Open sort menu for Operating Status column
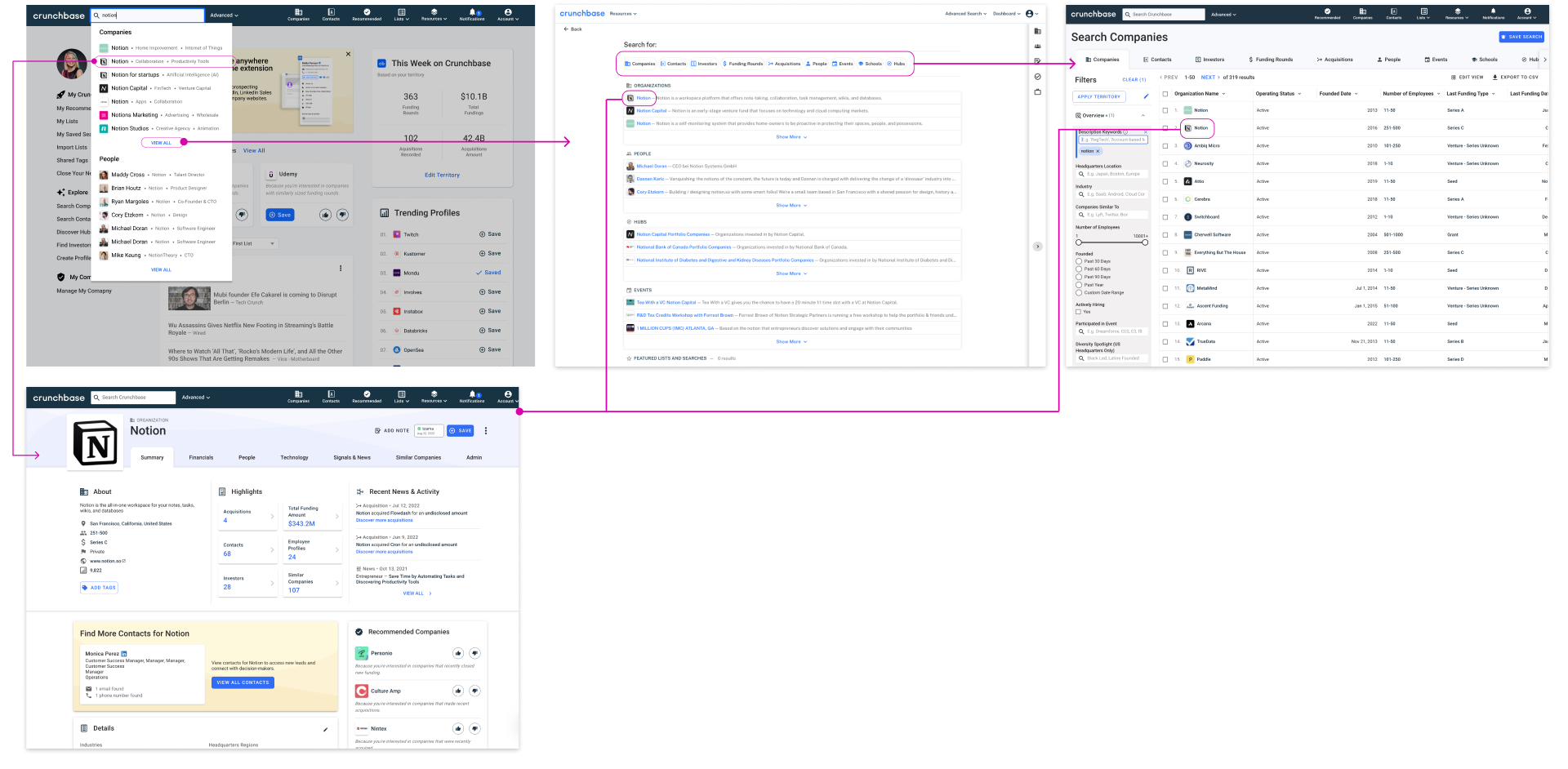 1299,94
